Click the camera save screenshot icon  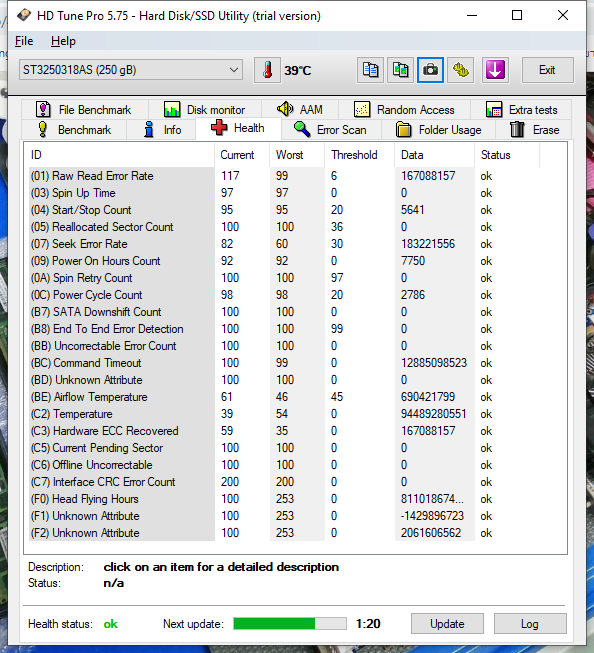(x=430, y=70)
